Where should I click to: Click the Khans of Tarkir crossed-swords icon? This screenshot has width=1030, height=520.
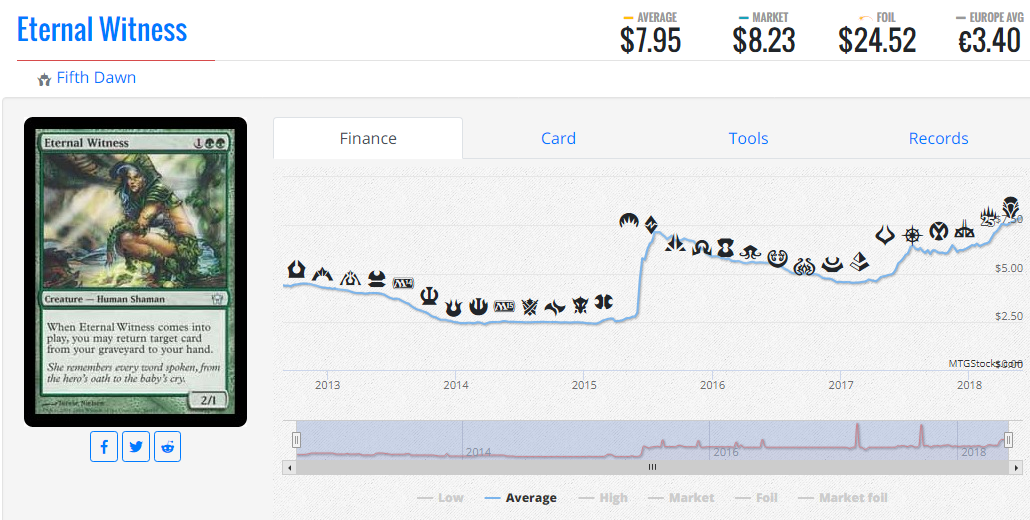pos(530,306)
